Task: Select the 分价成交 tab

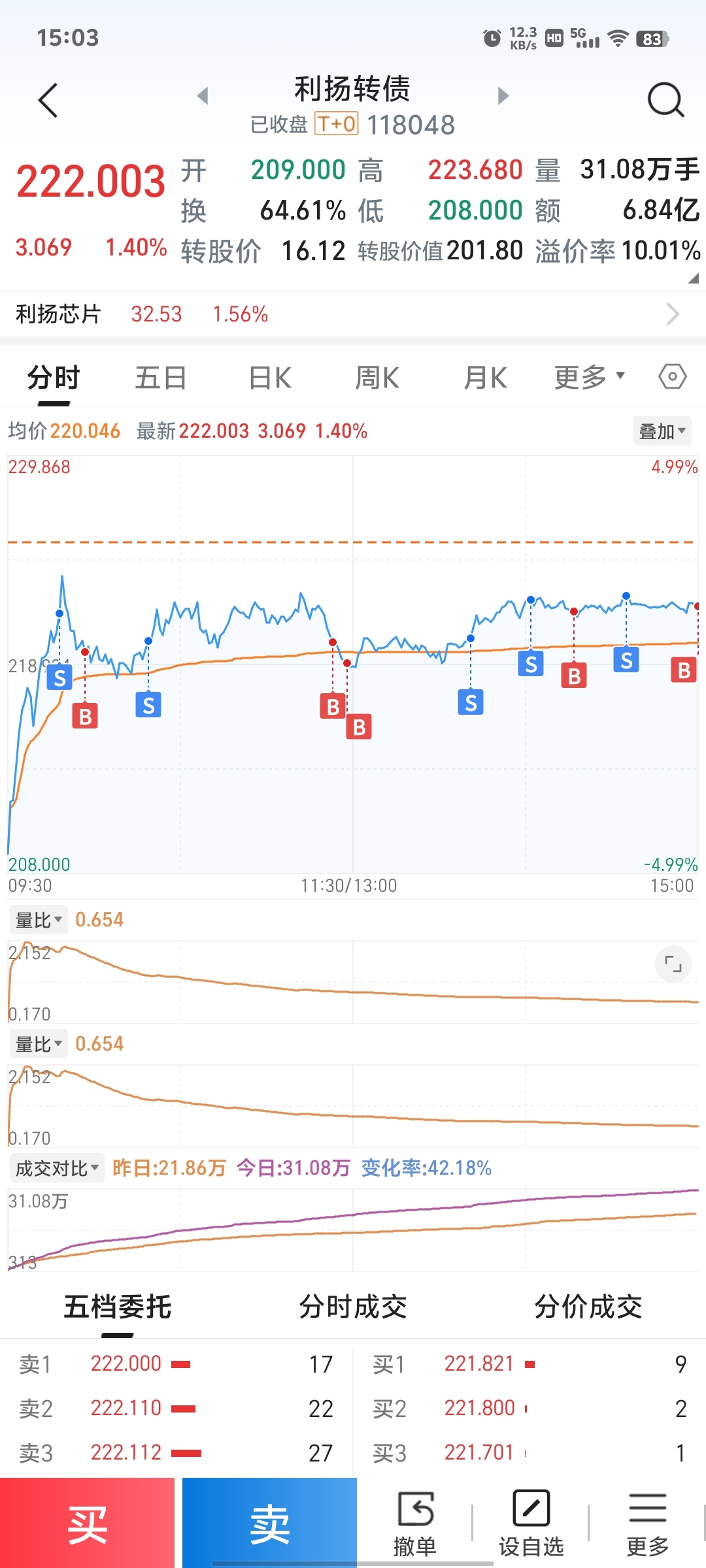Action: pos(588,1307)
